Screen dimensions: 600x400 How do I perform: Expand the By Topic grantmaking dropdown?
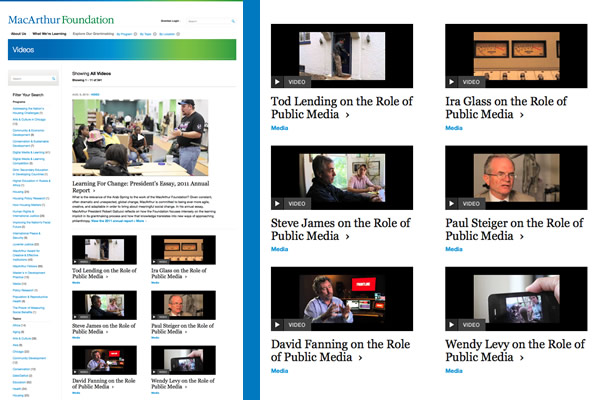(x=146, y=34)
